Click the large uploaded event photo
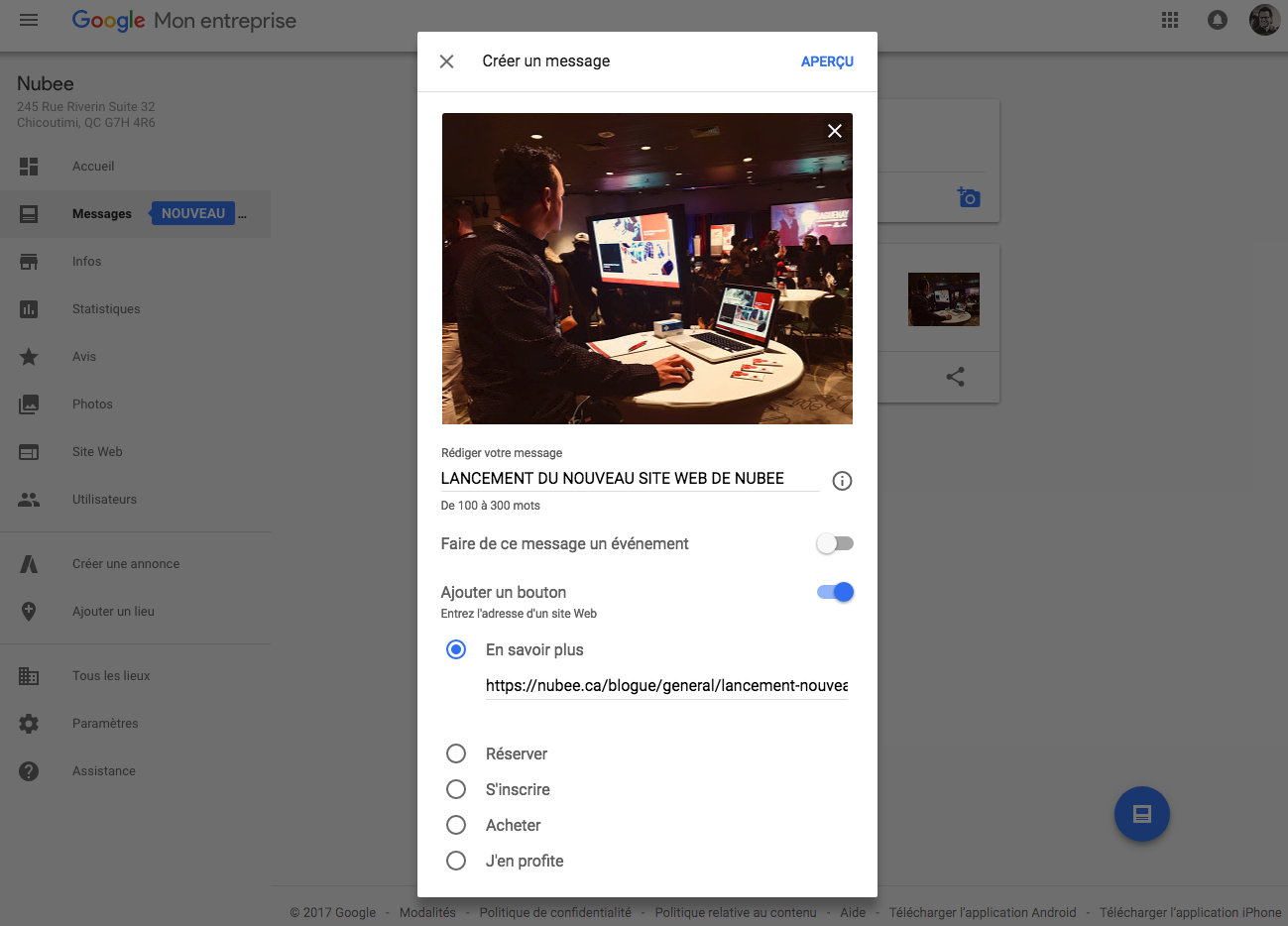 (647, 269)
